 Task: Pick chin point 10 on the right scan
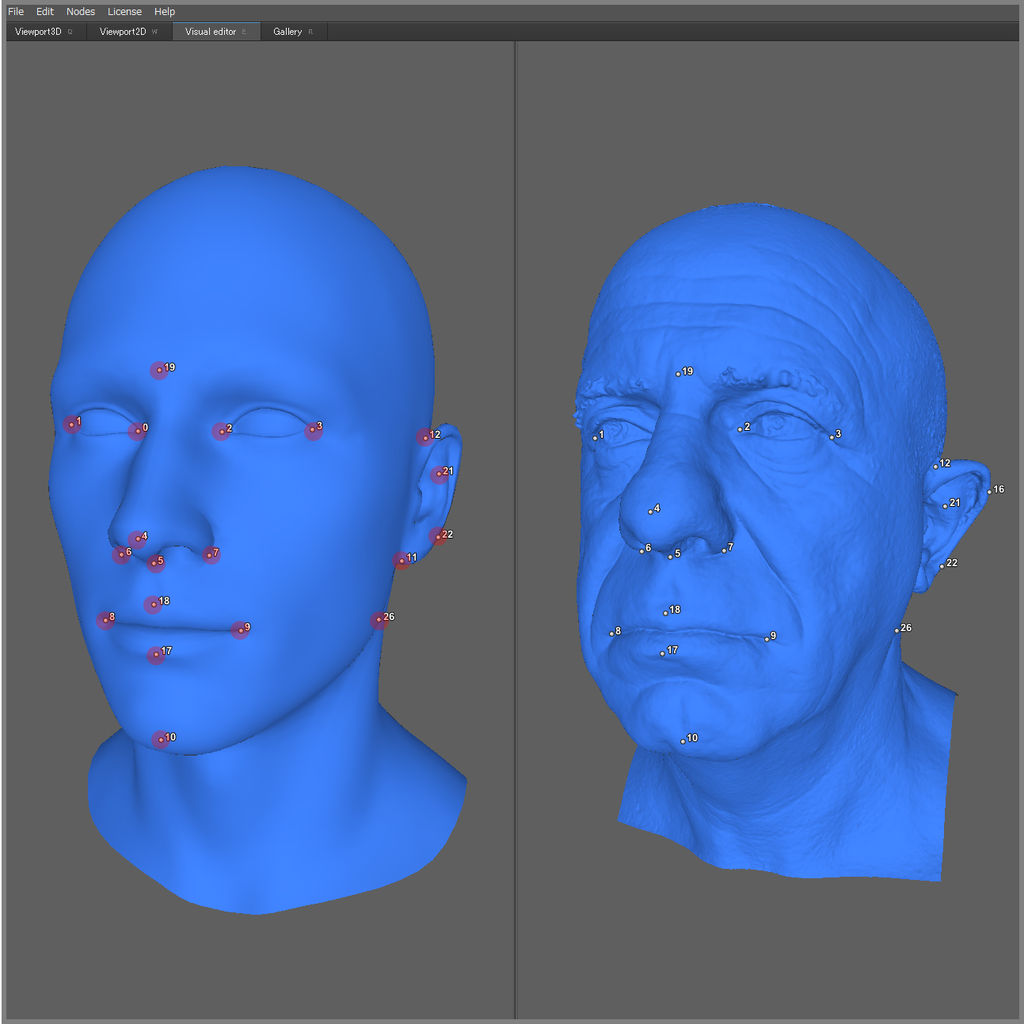(x=682, y=741)
